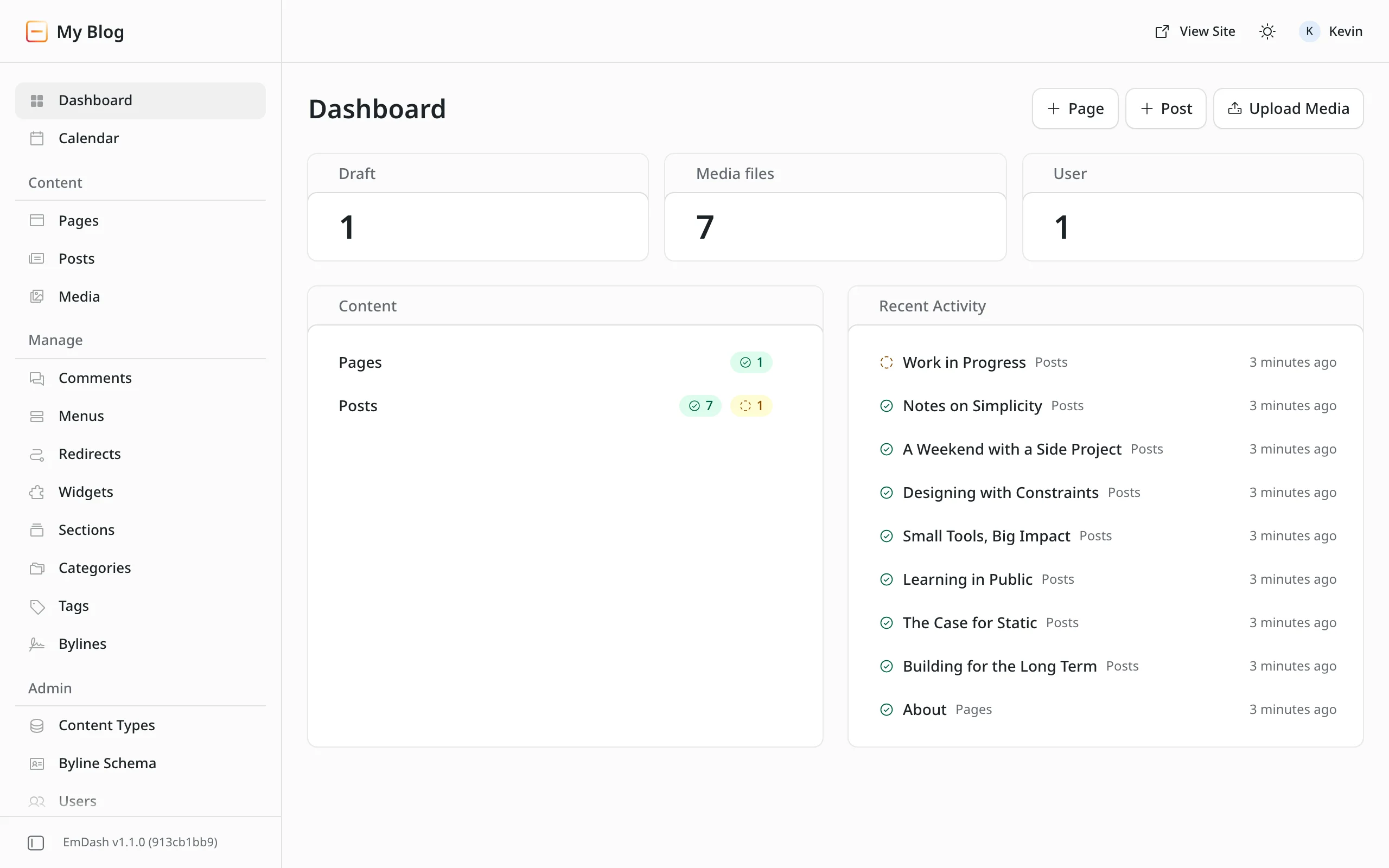
Task: Click the Menus icon in sidebar
Action: click(x=37, y=416)
